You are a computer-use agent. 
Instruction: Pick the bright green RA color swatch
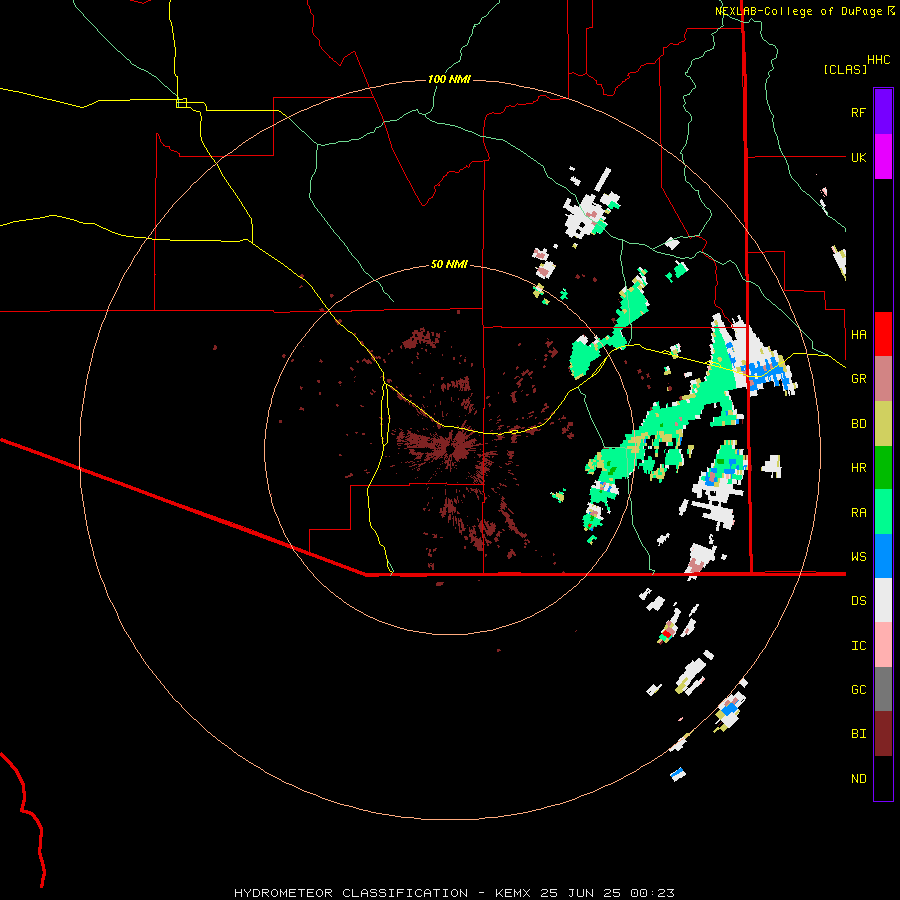(883, 512)
